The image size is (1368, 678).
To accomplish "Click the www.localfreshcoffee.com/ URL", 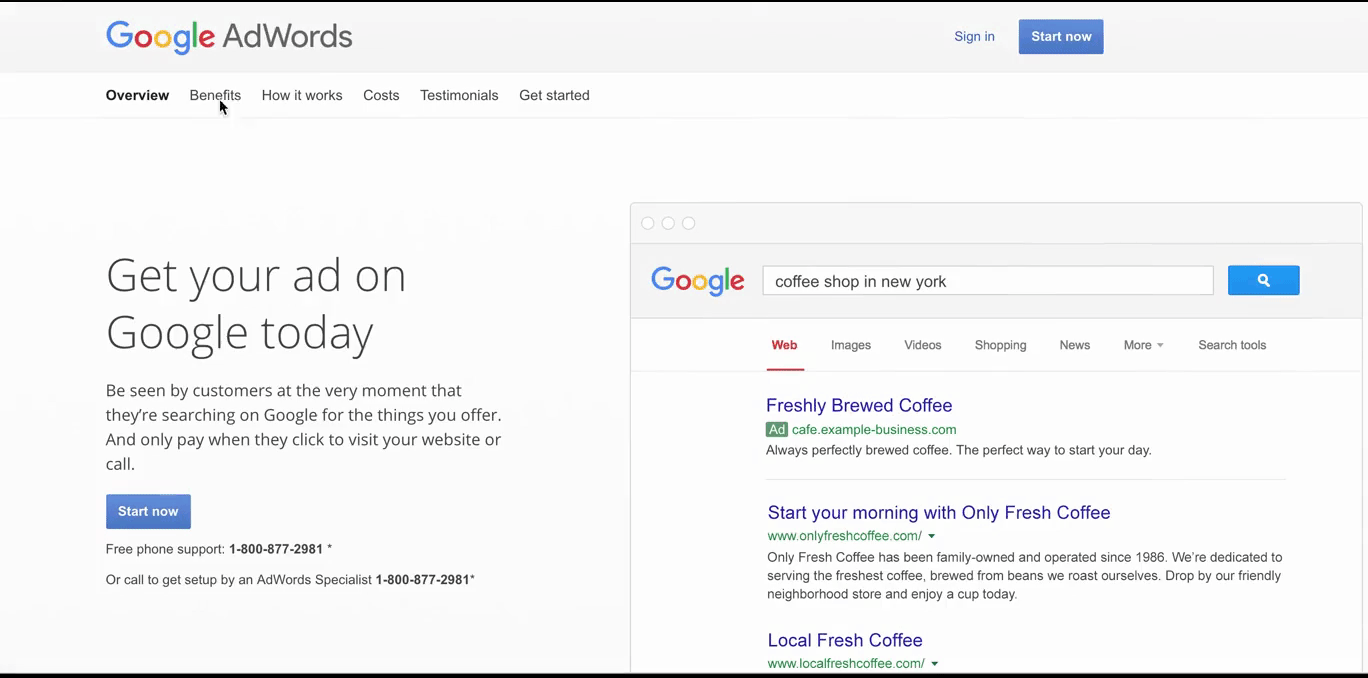I will point(846,664).
